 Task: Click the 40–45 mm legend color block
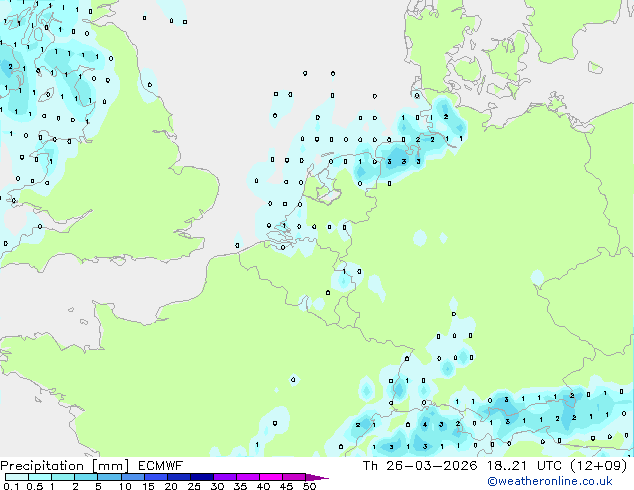pyautogui.click(x=271, y=477)
